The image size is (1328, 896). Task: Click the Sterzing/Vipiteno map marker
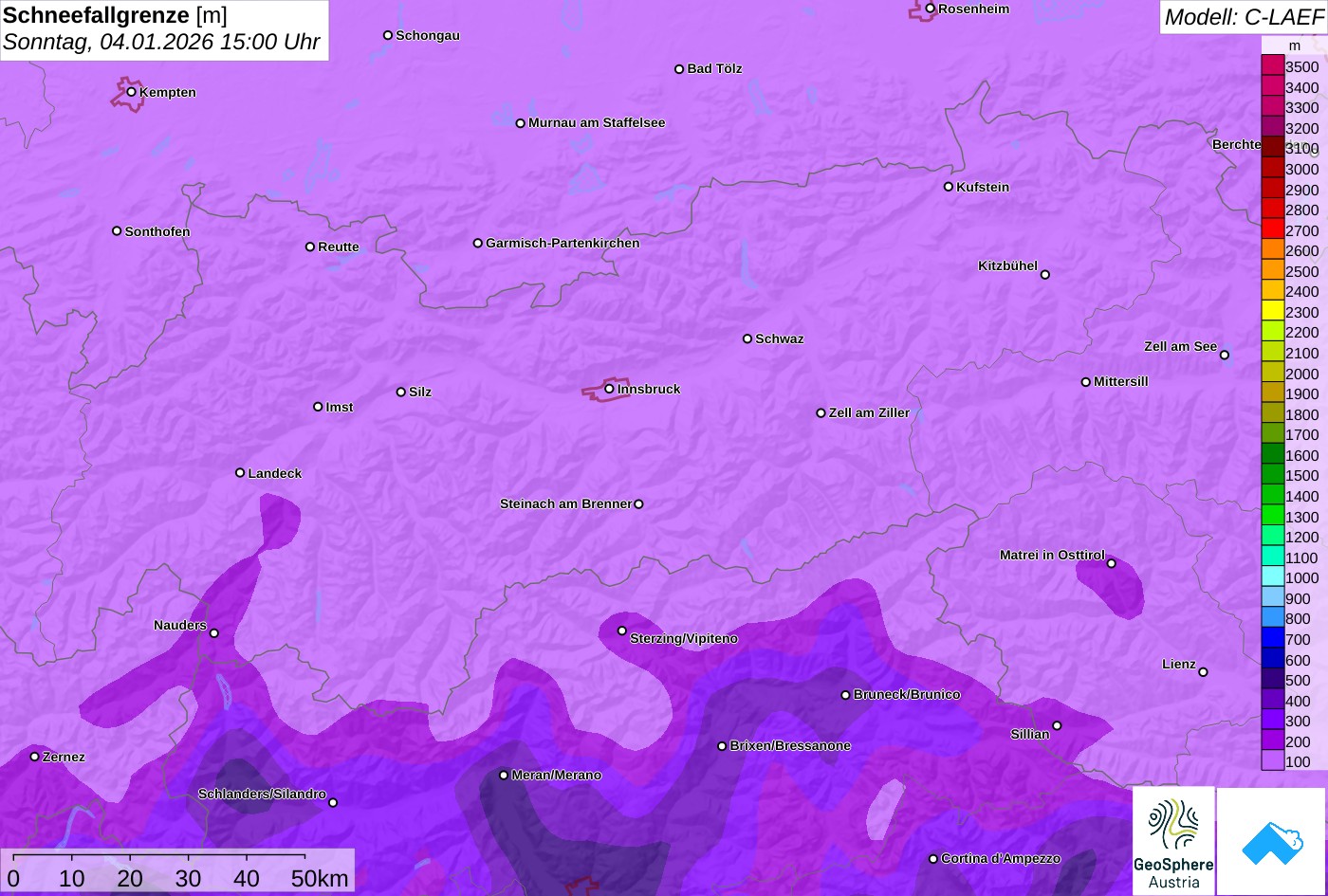click(x=622, y=631)
